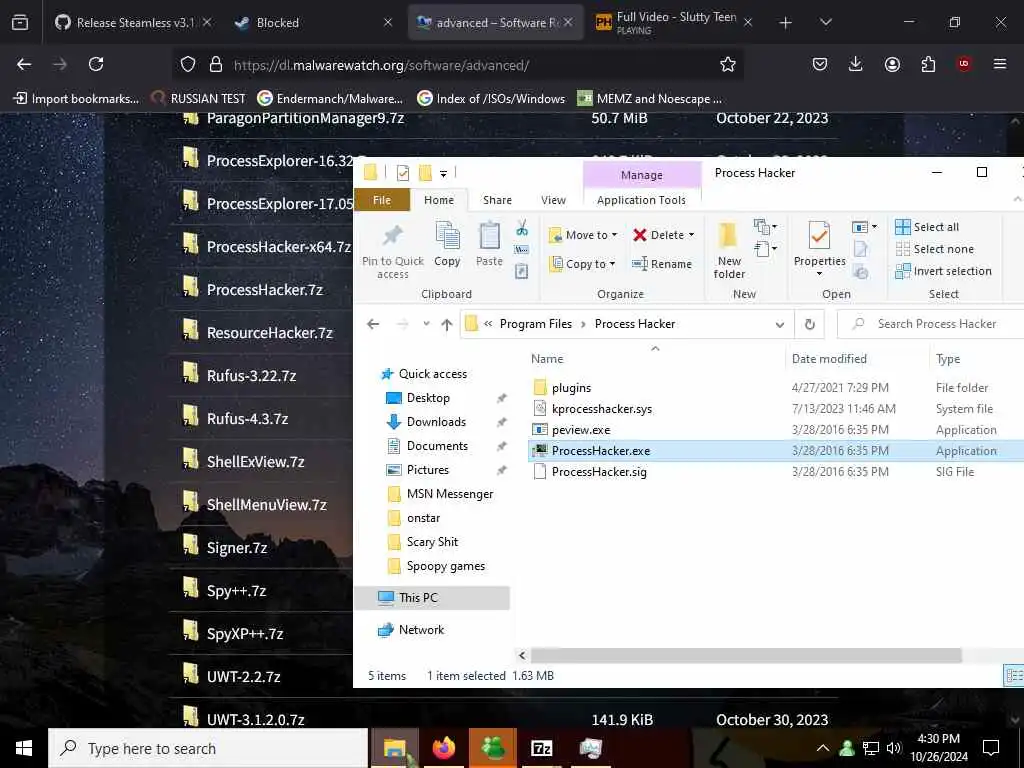Click the Firefox taskbar icon

click(444, 748)
